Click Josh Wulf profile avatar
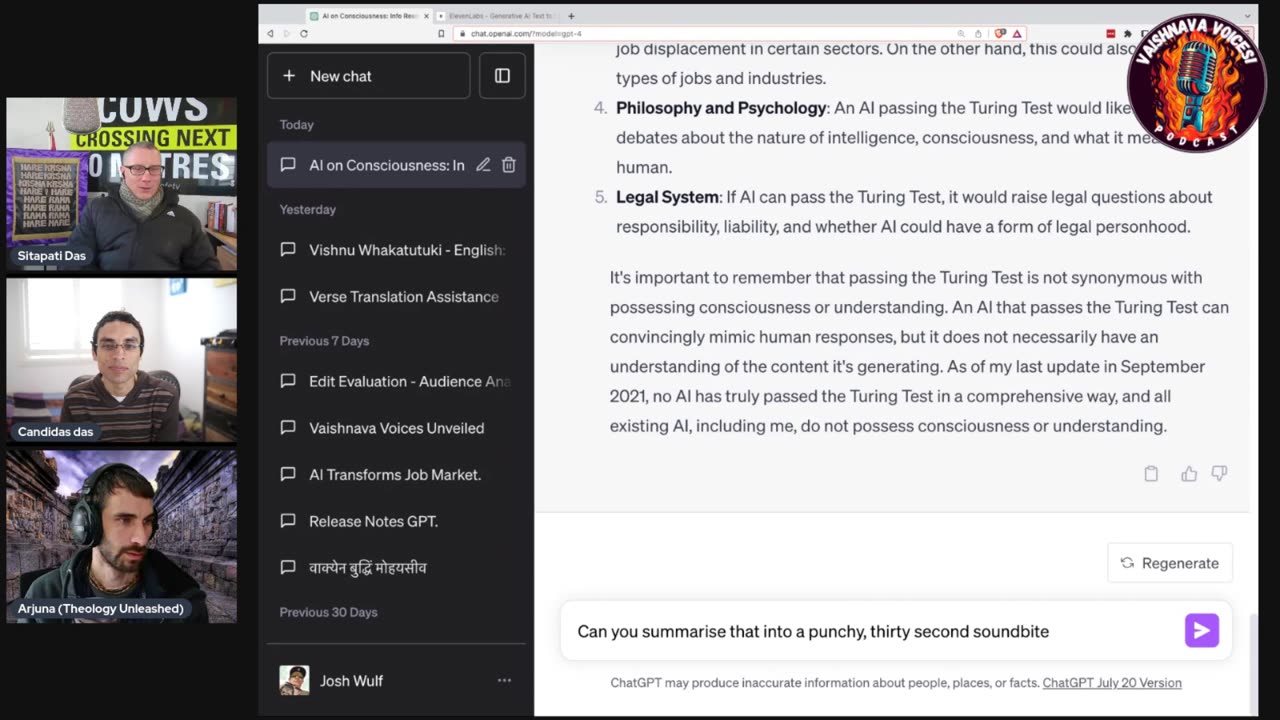 tap(294, 681)
